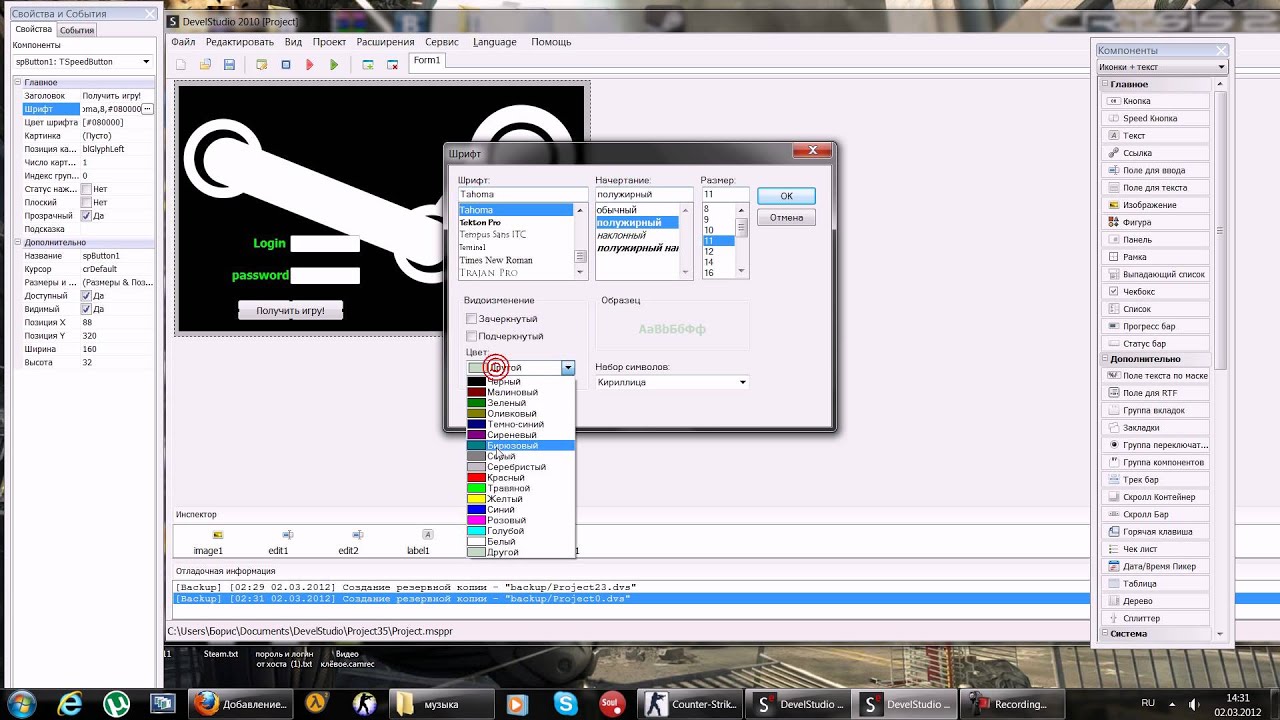Choose the Желтый color from the list
Viewport: 1280px width, 720px height.
click(x=521, y=499)
